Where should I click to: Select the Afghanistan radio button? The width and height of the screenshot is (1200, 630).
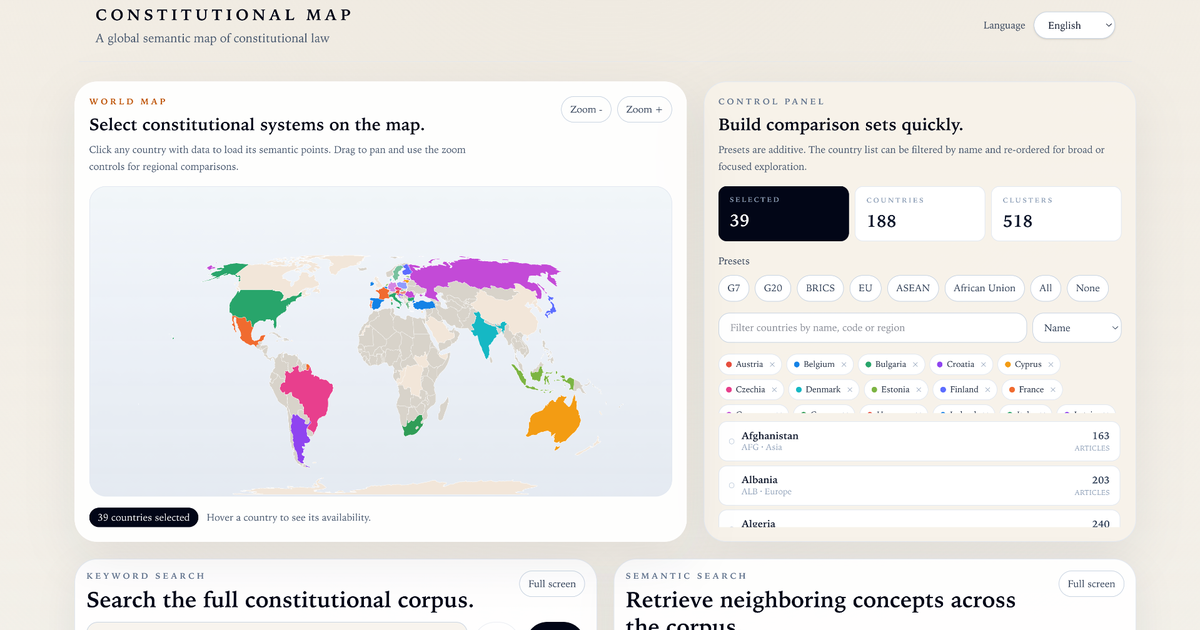tap(730, 441)
